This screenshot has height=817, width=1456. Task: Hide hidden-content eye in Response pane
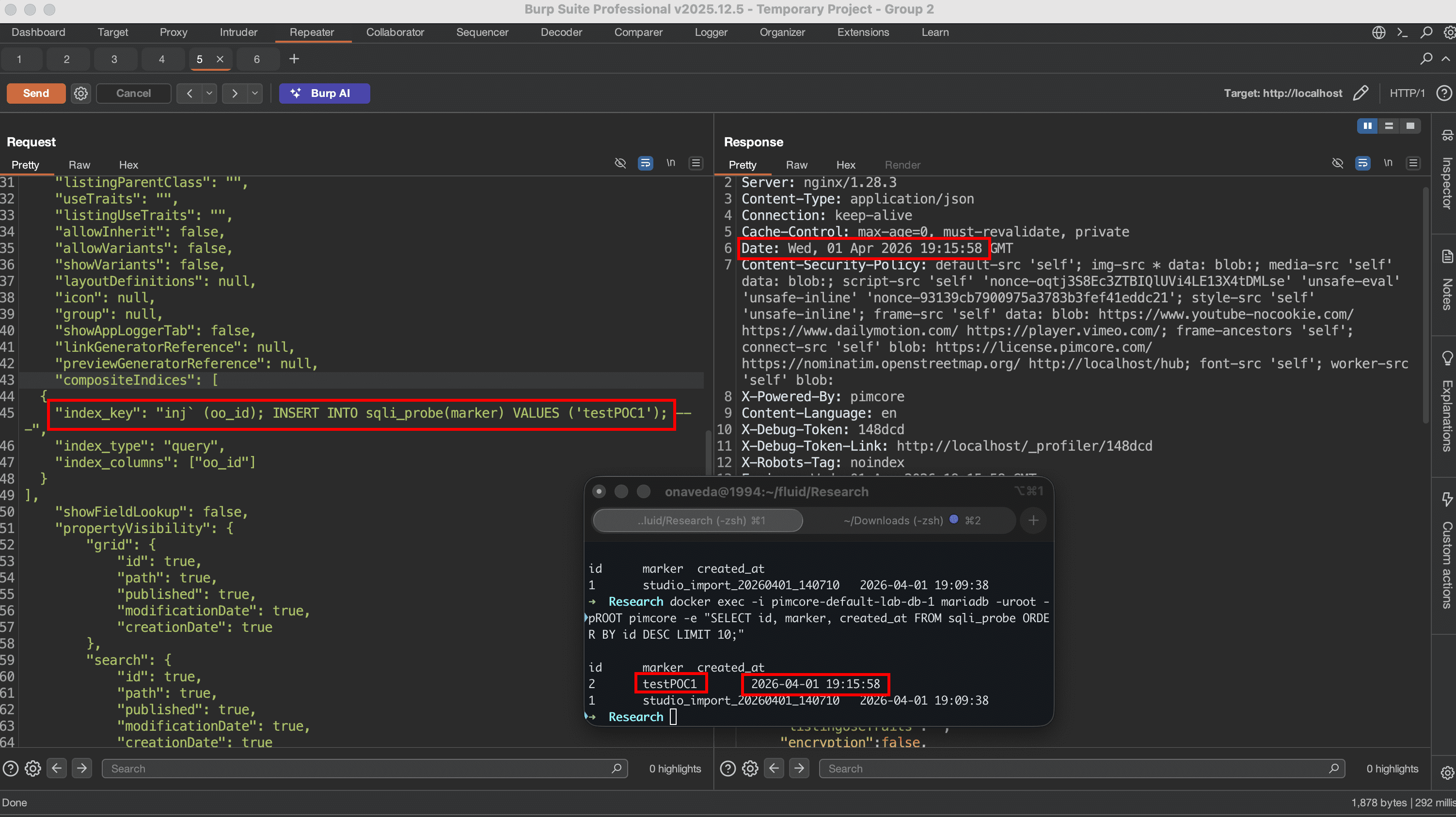click(1337, 163)
